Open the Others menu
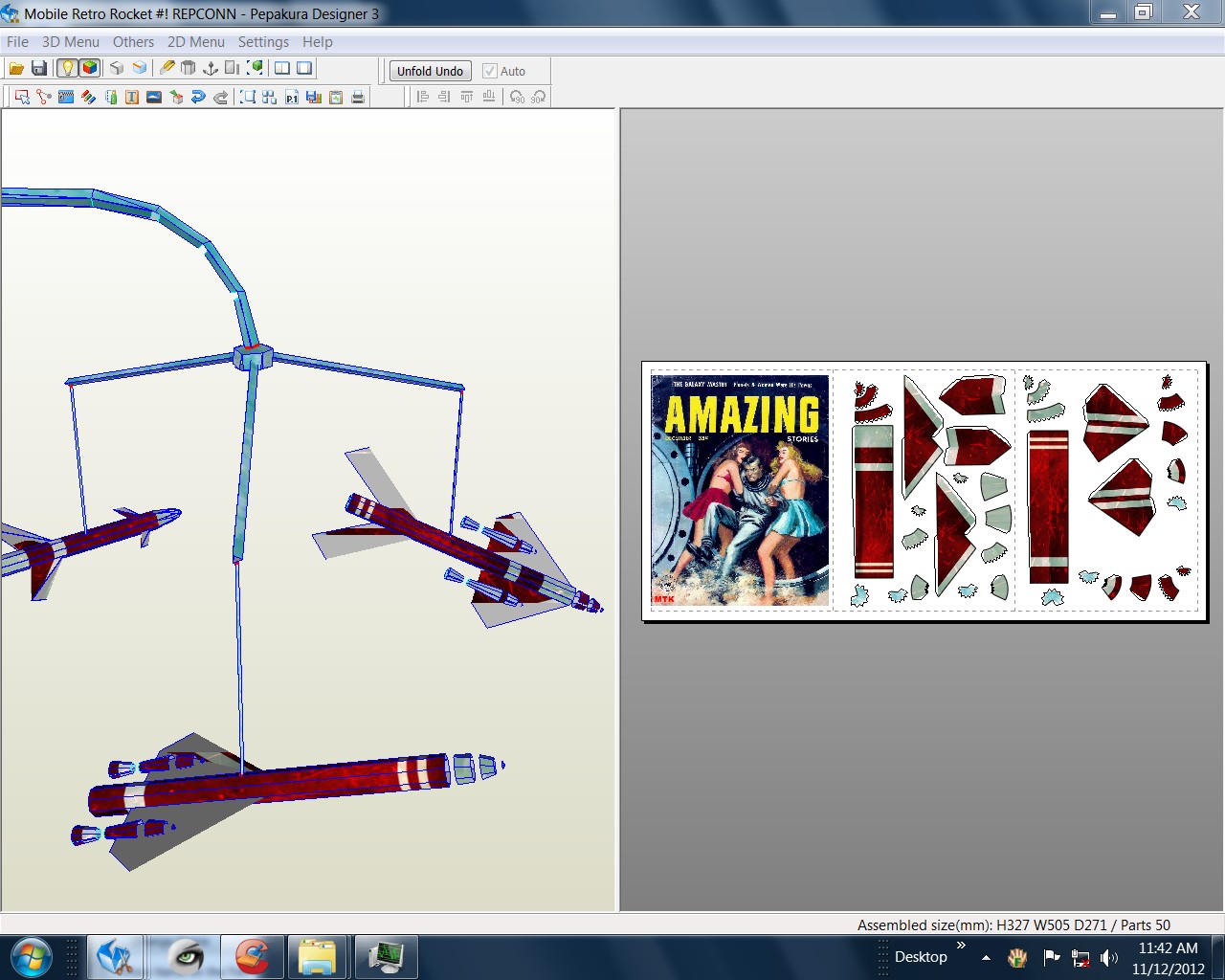 (x=133, y=42)
